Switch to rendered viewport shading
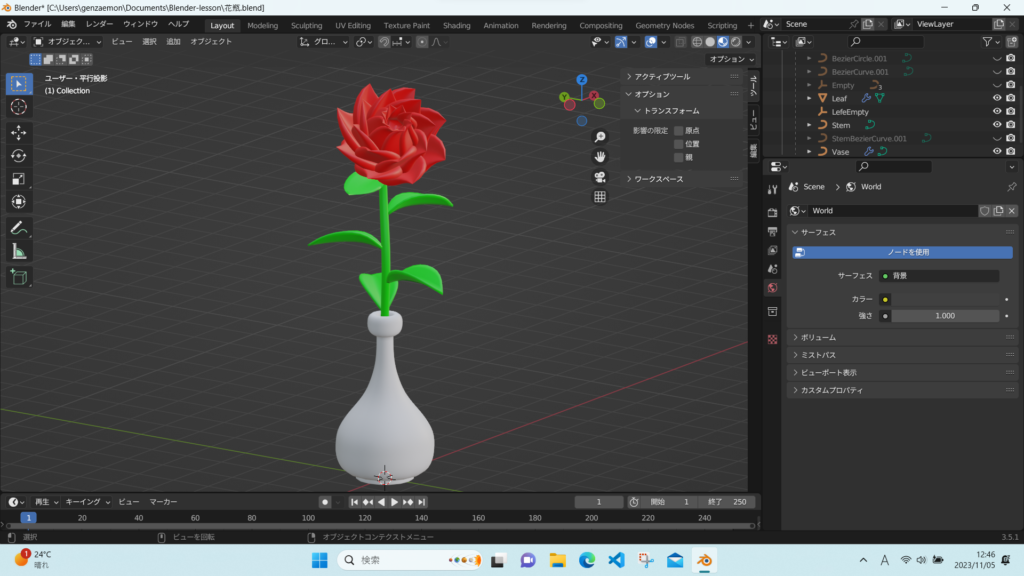The height and width of the screenshot is (576, 1024). click(x=736, y=42)
